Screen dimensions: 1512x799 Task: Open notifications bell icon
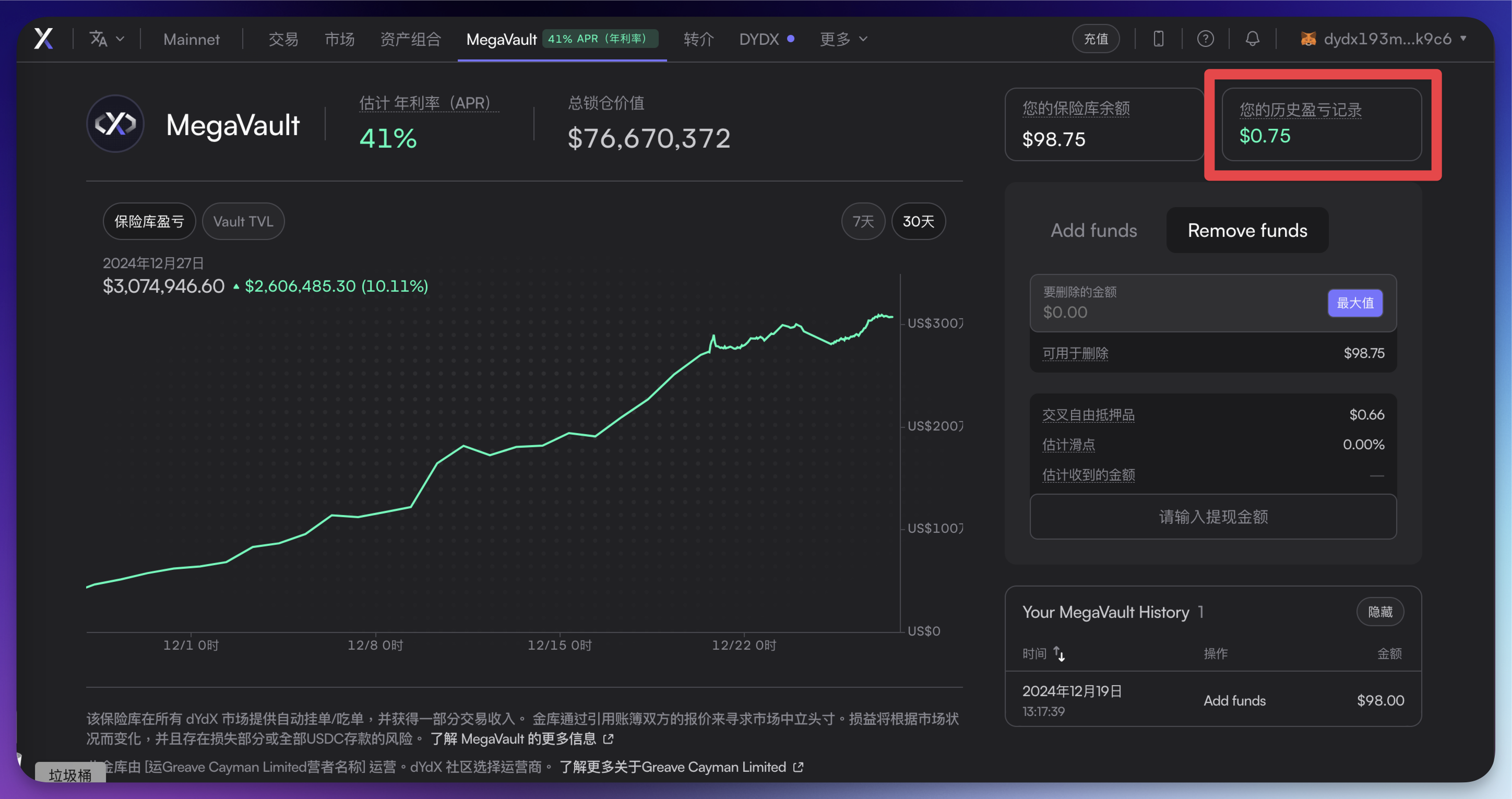point(1252,39)
